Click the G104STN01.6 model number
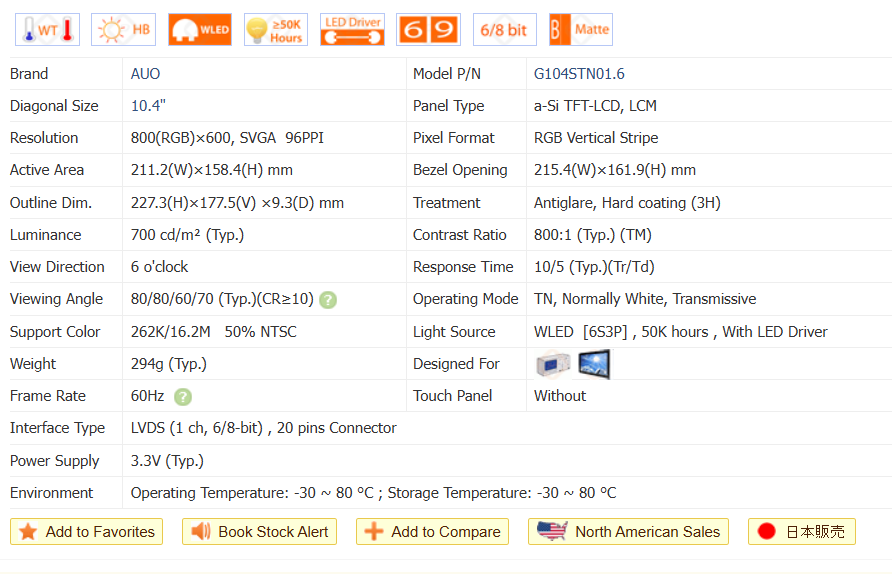The height and width of the screenshot is (574, 892). (x=579, y=74)
